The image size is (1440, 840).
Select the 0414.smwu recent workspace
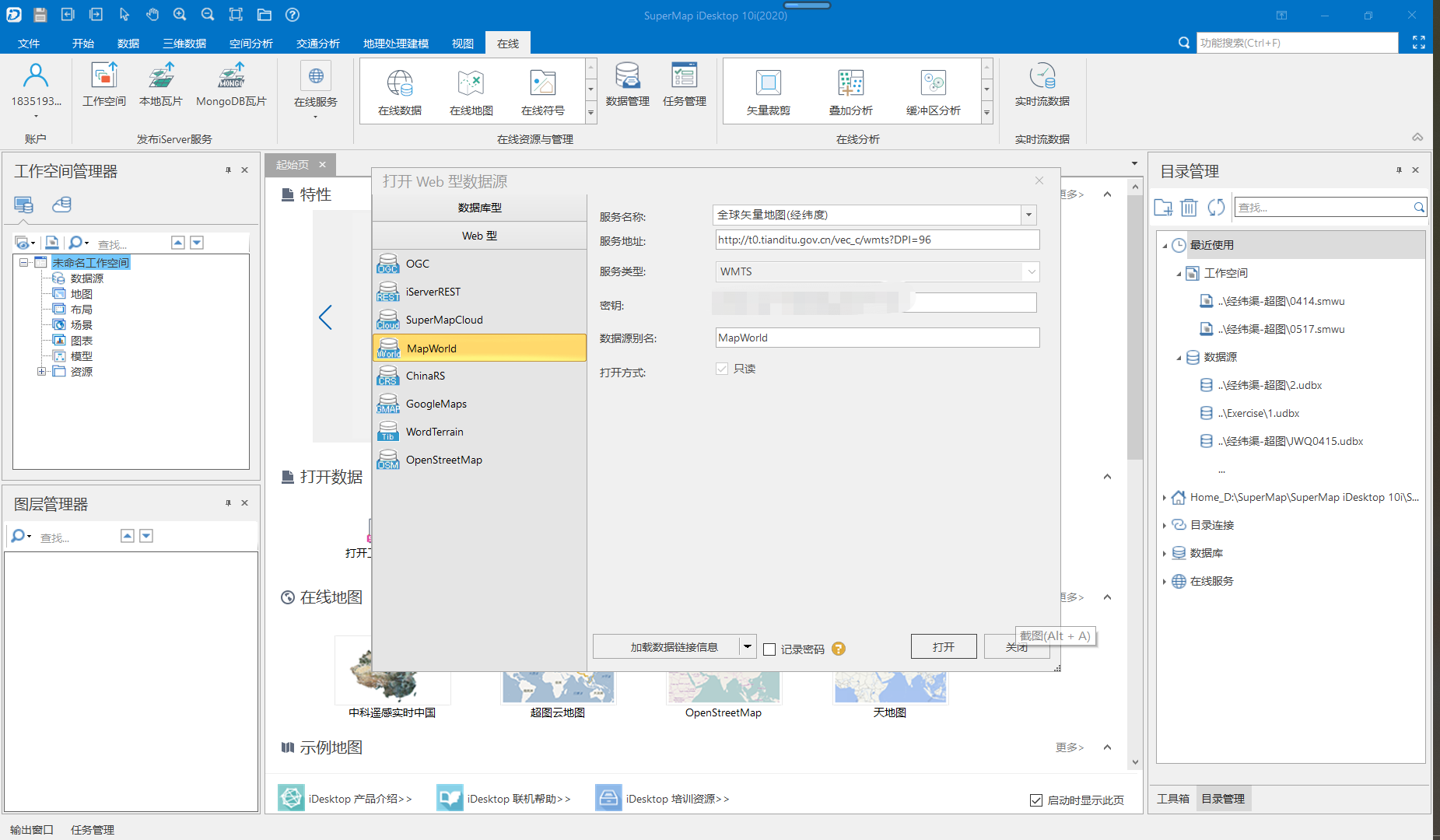1281,301
